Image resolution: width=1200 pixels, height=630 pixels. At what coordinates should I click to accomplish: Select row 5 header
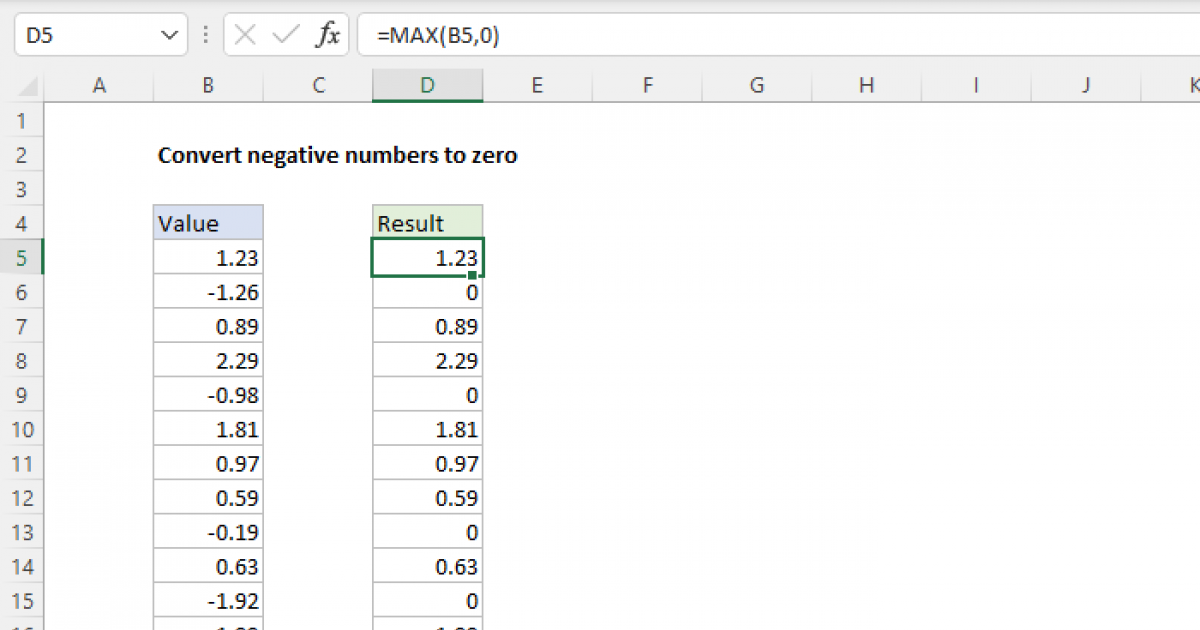click(22, 258)
